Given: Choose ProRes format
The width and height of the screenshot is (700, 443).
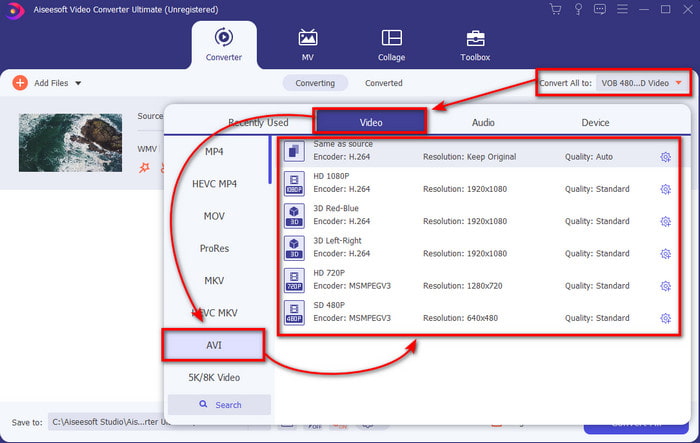Looking at the screenshot, I should (x=214, y=248).
